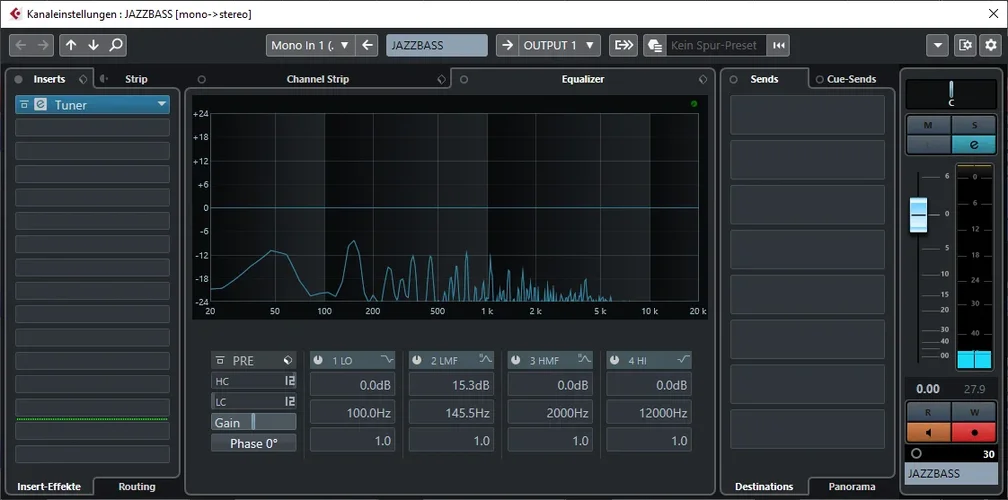The width and height of the screenshot is (1008, 500).
Task: Click the record enable button
Action: pos(975,433)
